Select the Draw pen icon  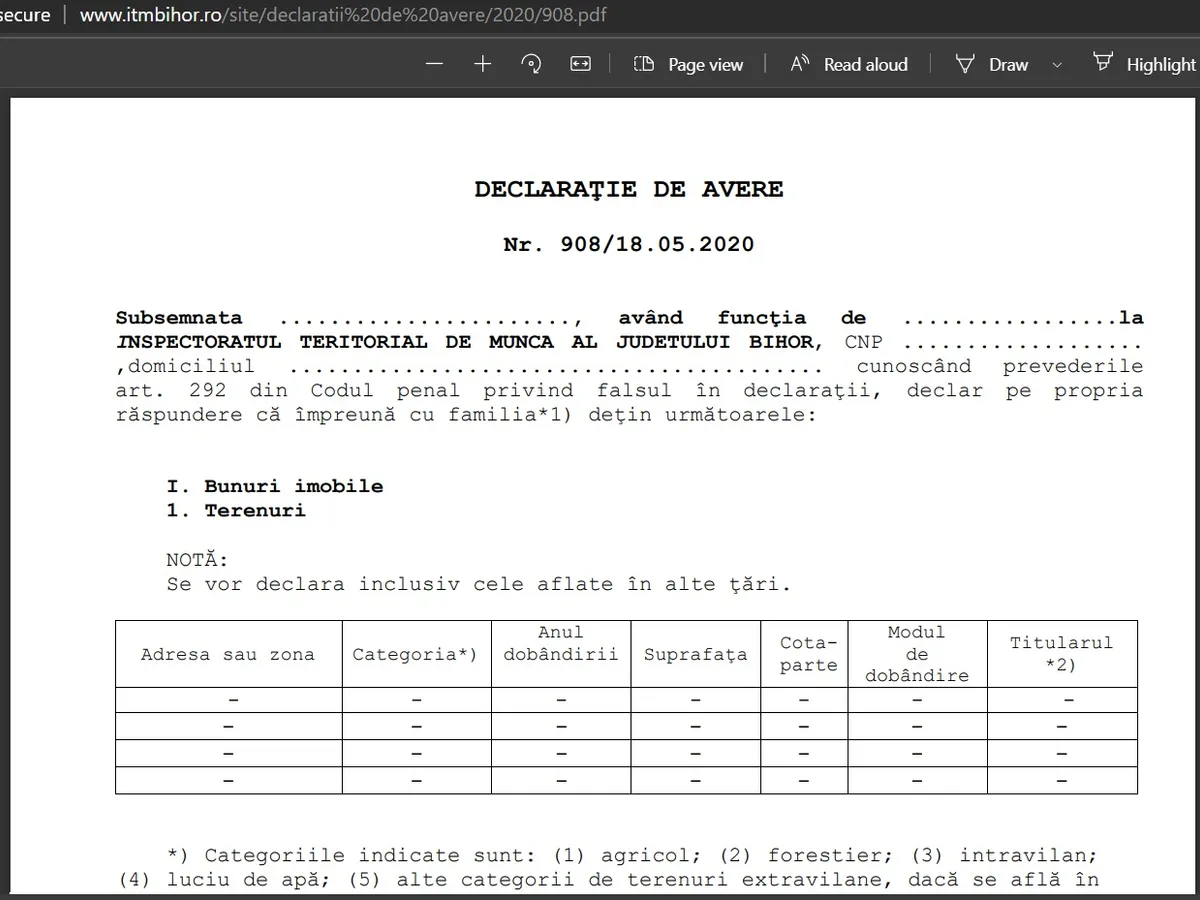(965, 64)
